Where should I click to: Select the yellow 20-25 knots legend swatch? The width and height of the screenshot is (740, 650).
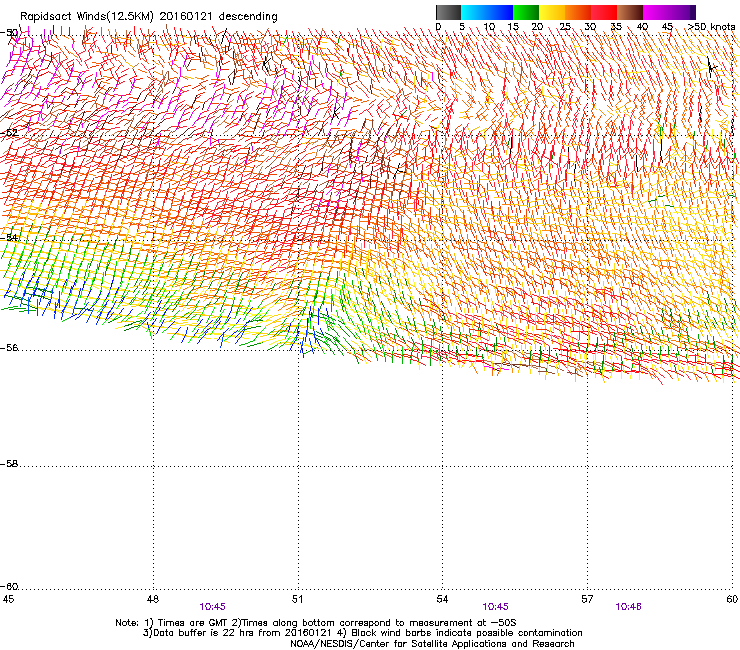tap(552, 12)
